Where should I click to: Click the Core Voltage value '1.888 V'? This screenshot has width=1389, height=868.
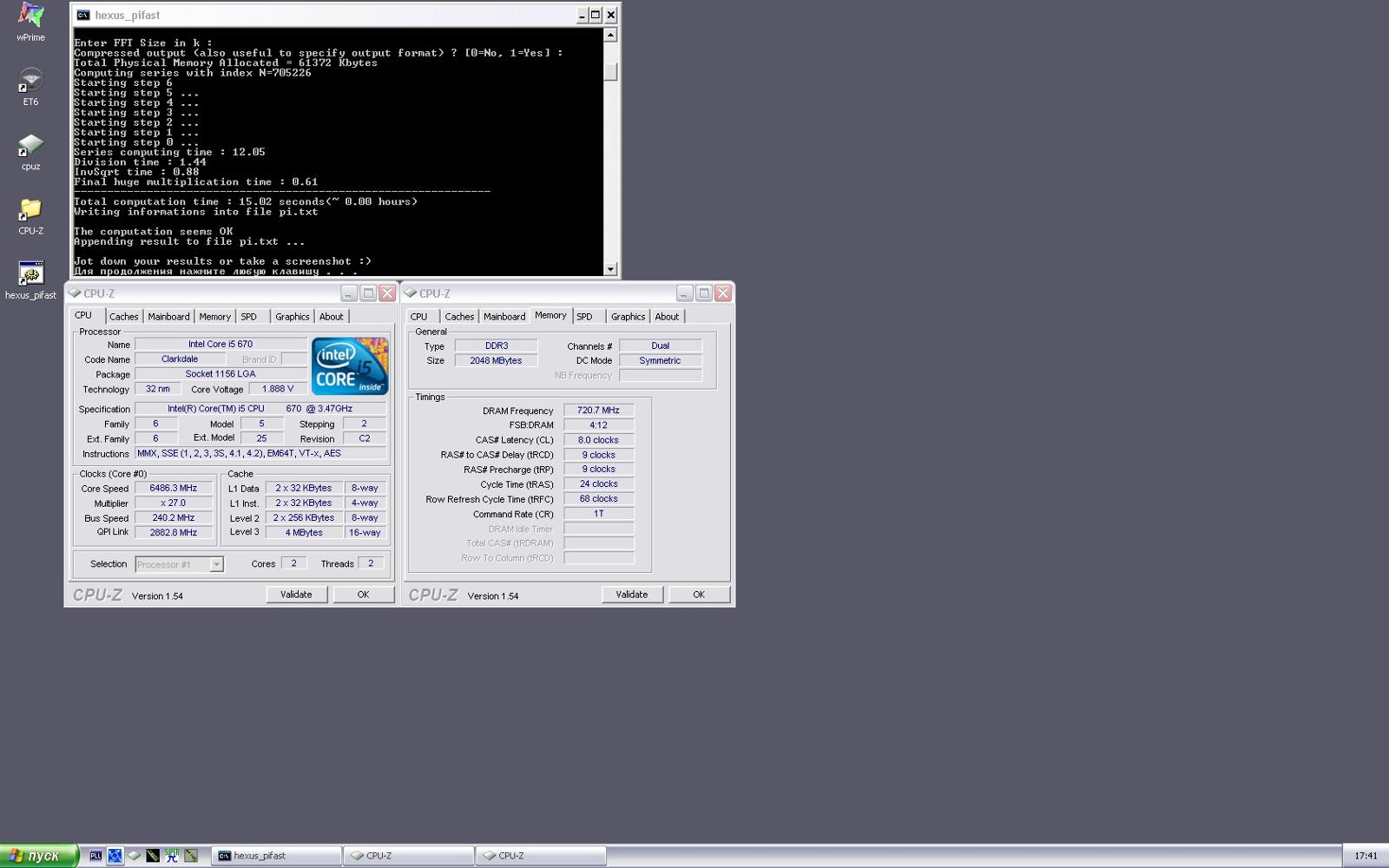(278, 389)
